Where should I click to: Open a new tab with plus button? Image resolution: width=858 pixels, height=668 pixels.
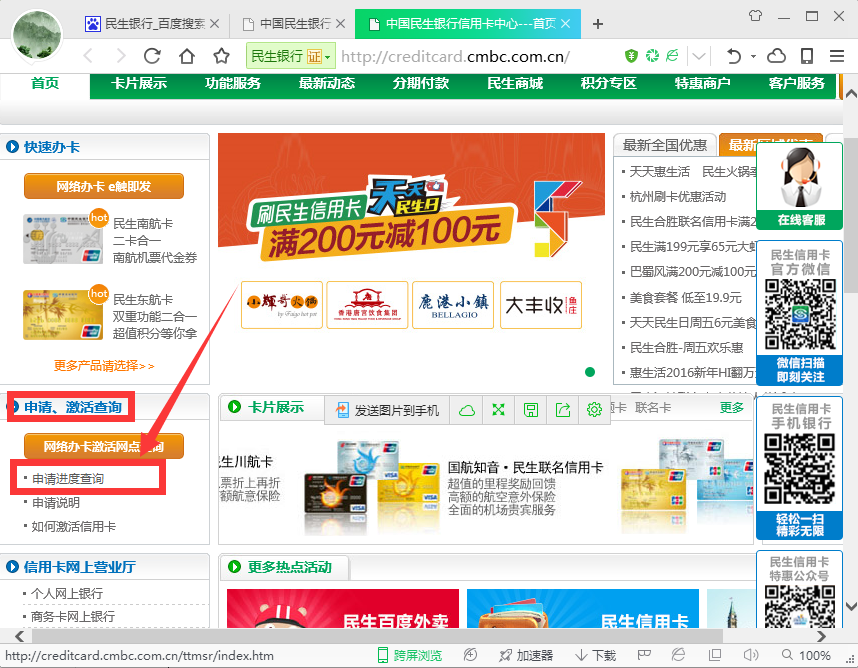click(598, 24)
